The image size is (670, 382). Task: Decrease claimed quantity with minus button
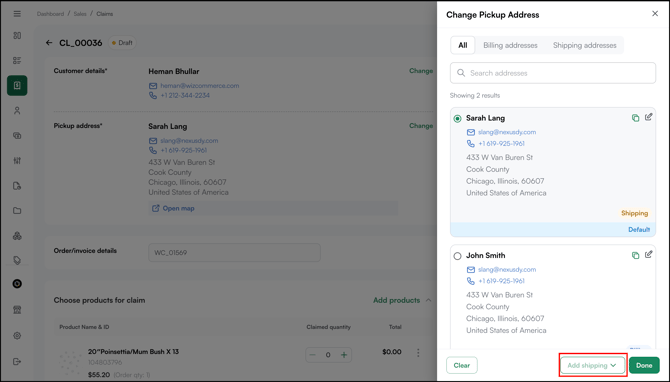point(312,355)
